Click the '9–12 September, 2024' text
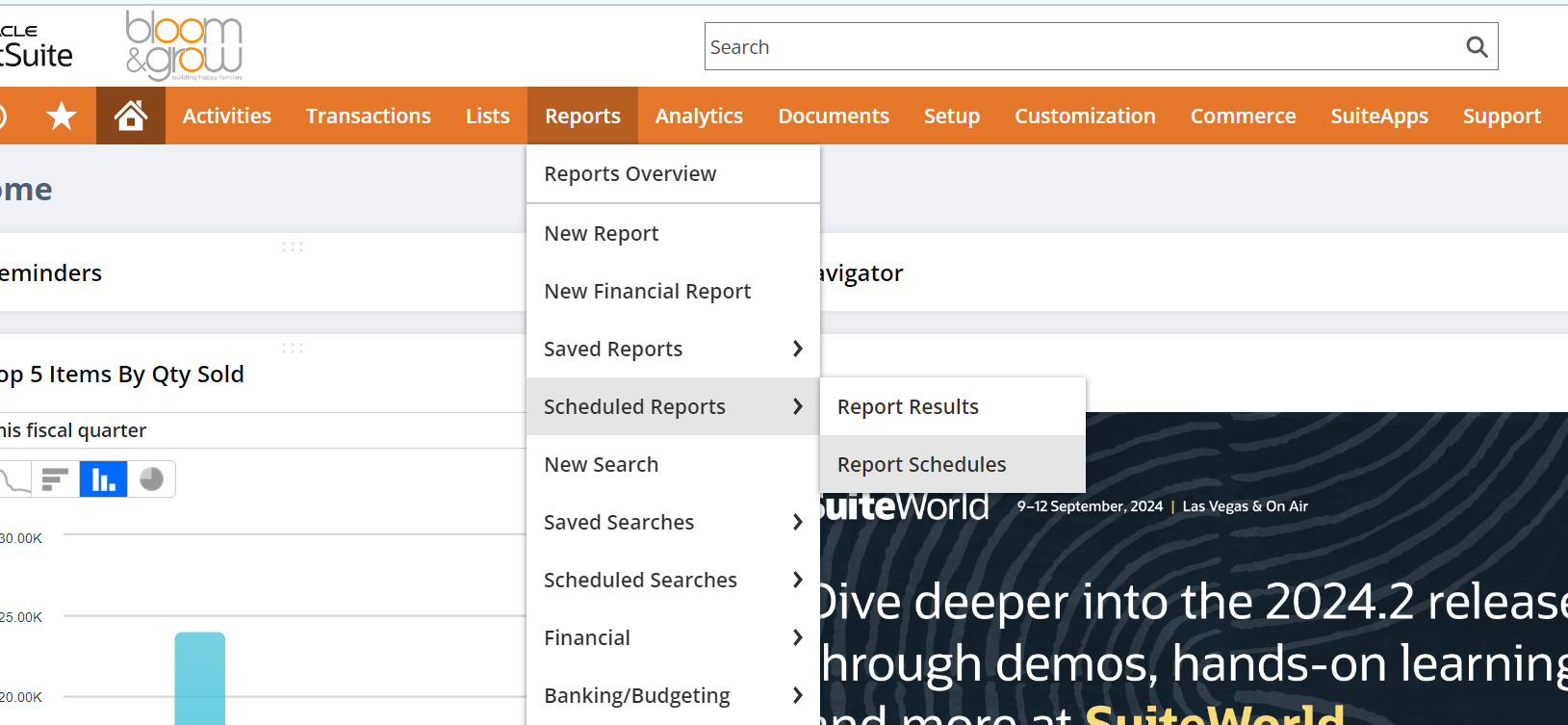 pos(1090,506)
